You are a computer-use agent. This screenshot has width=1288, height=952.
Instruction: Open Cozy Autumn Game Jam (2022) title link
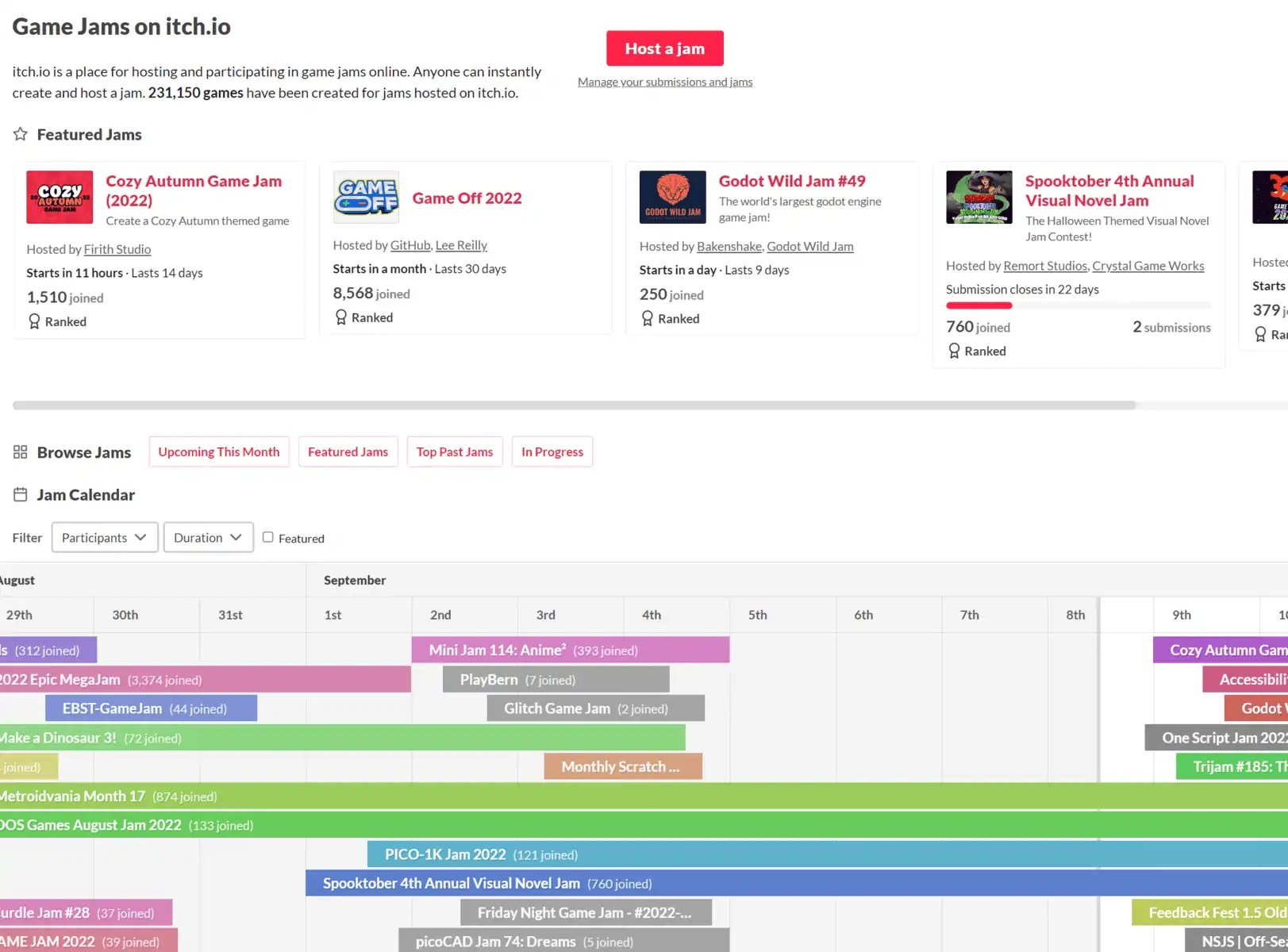(x=194, y=190)
